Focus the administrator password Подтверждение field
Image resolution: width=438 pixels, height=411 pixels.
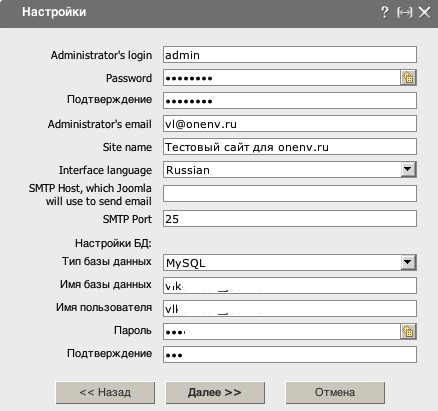(290, 101)
